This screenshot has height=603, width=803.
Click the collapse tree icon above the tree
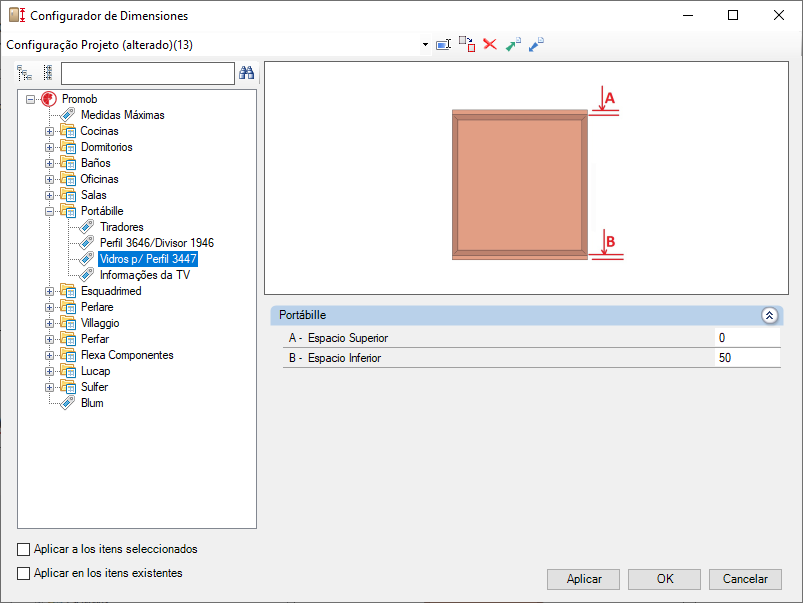point(48,73)
